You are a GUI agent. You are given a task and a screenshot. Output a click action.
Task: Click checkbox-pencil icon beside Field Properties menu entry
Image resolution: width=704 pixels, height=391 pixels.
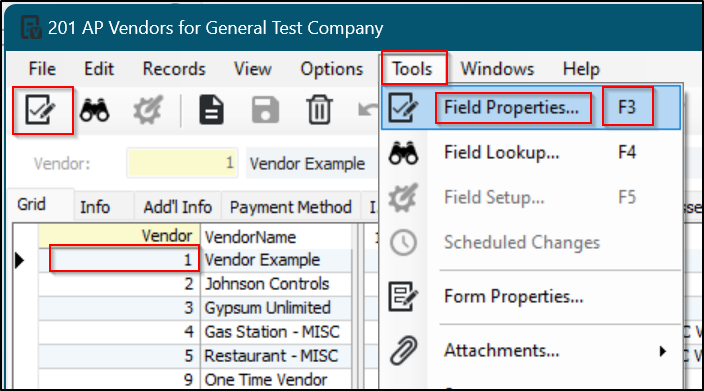pyautogui.click(x=403, y=108)
